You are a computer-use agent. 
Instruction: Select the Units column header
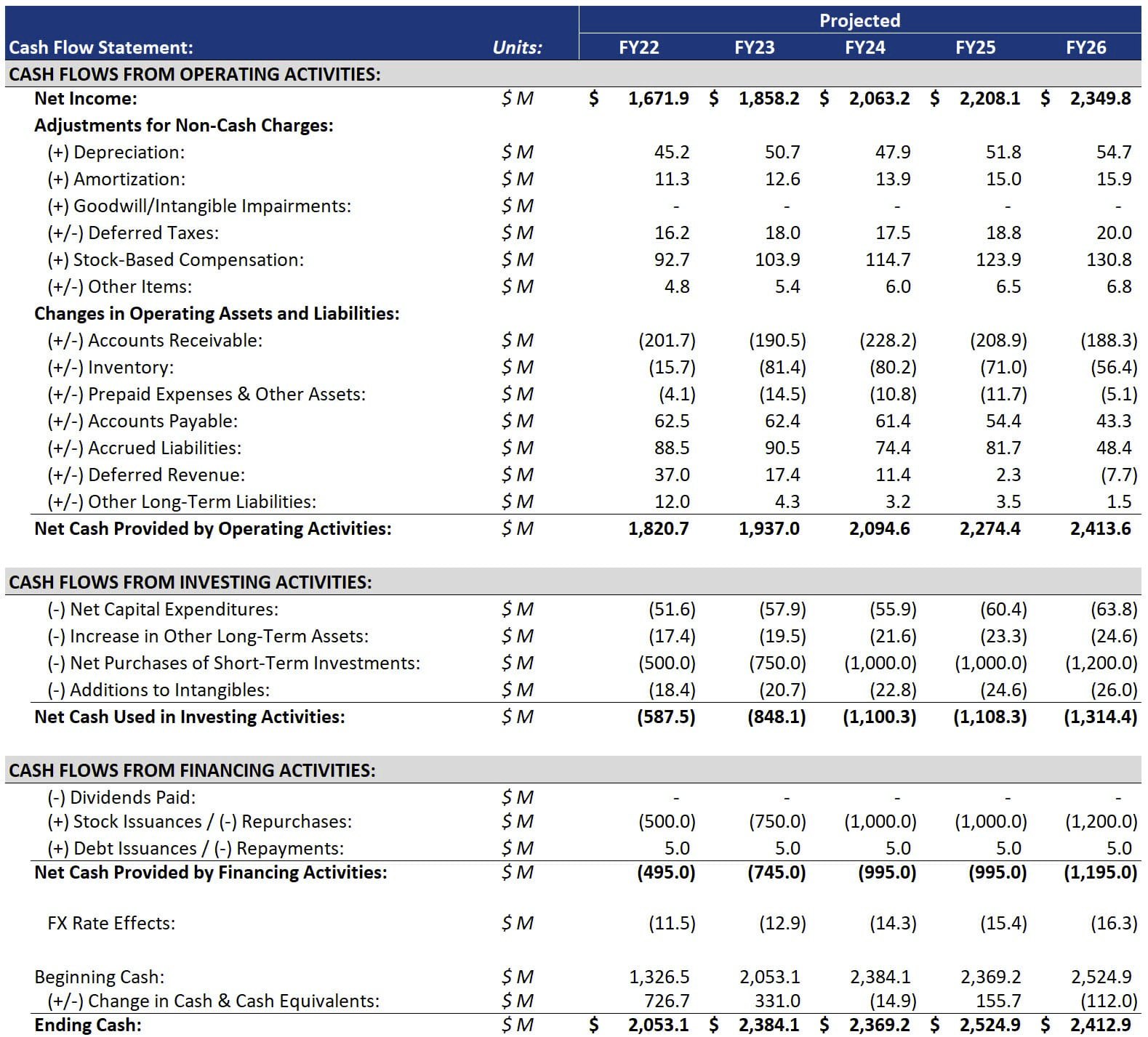click(517, 48)
